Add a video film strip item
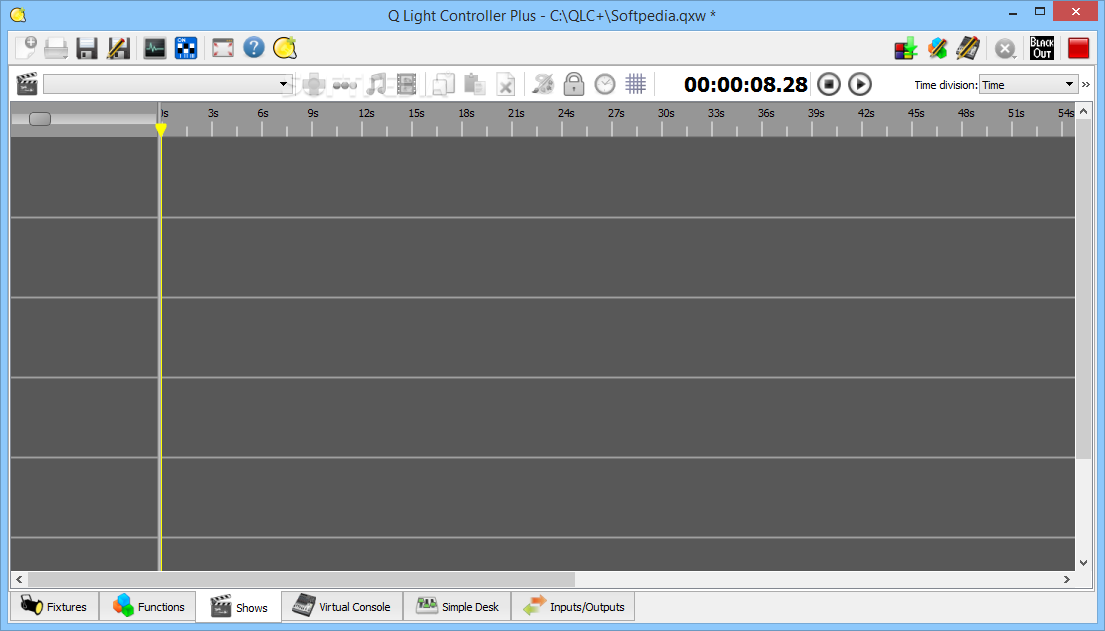The height and width of the screenshot is (631, 1105). tap(407, 84)
